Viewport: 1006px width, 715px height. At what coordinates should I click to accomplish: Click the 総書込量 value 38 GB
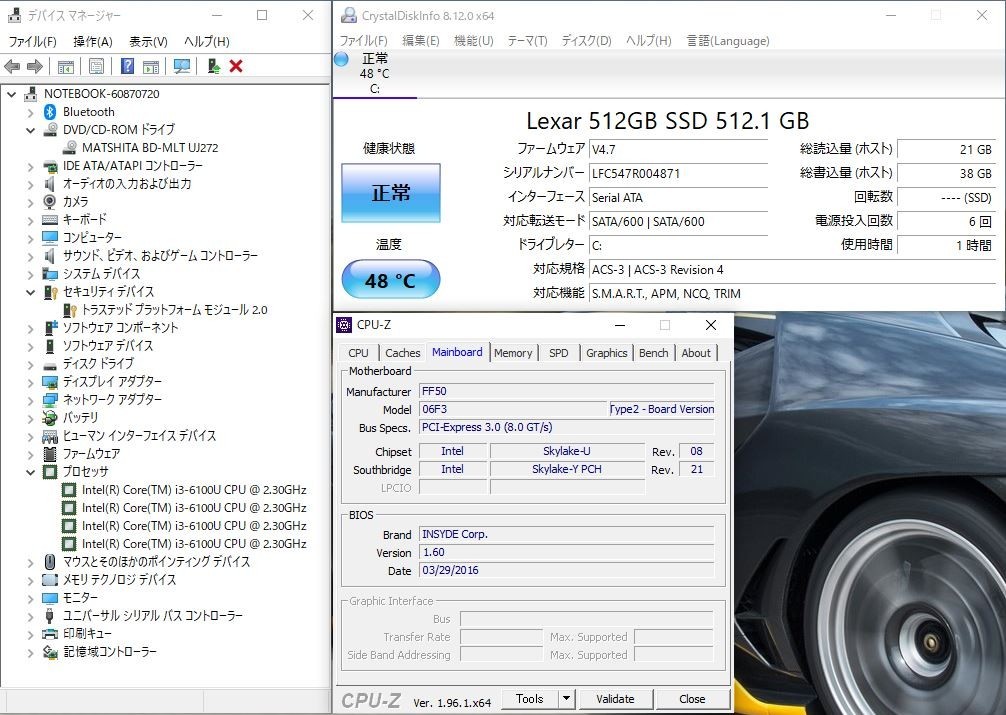click(946, 173)
